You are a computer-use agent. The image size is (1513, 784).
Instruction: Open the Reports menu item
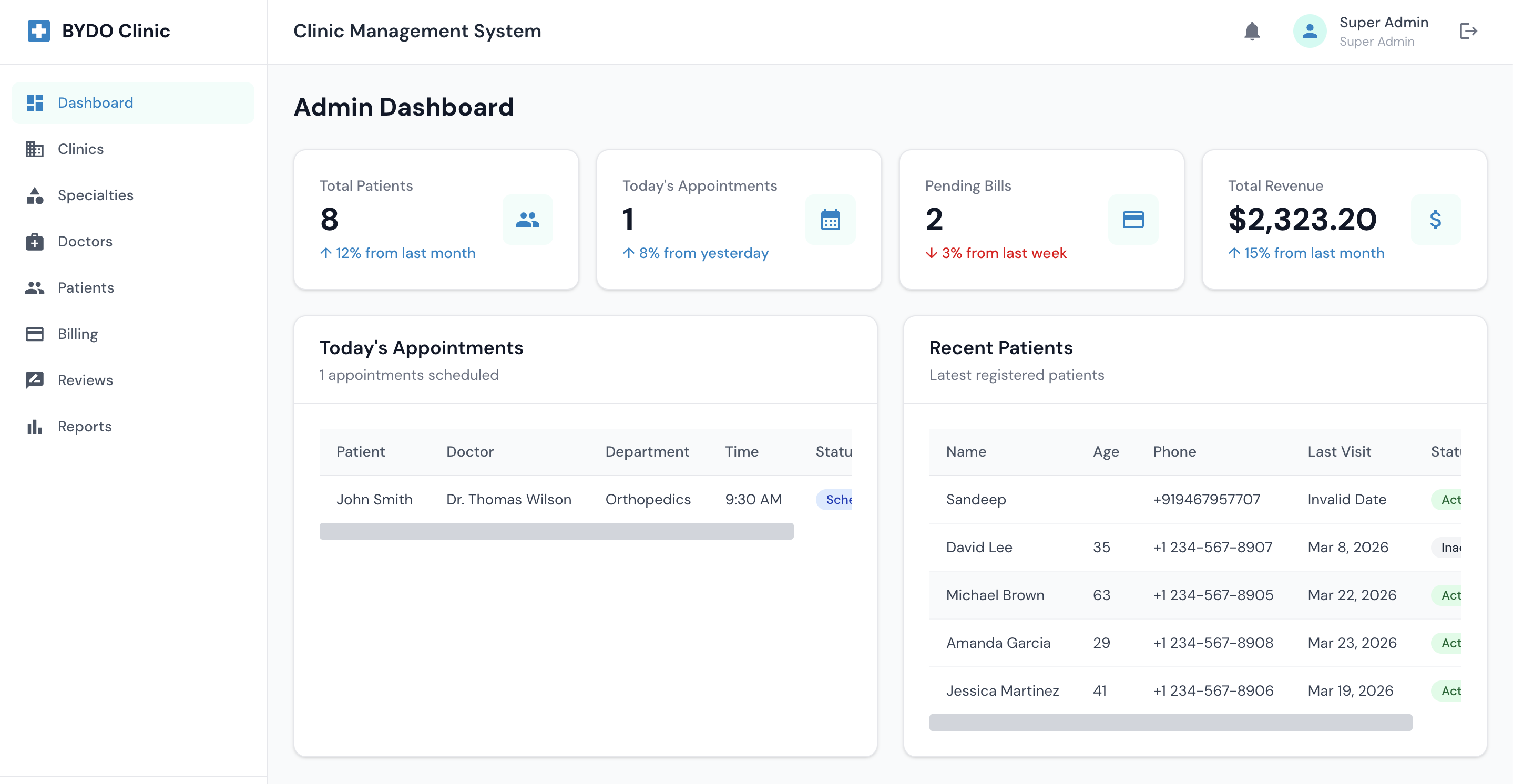coord(132,426)
